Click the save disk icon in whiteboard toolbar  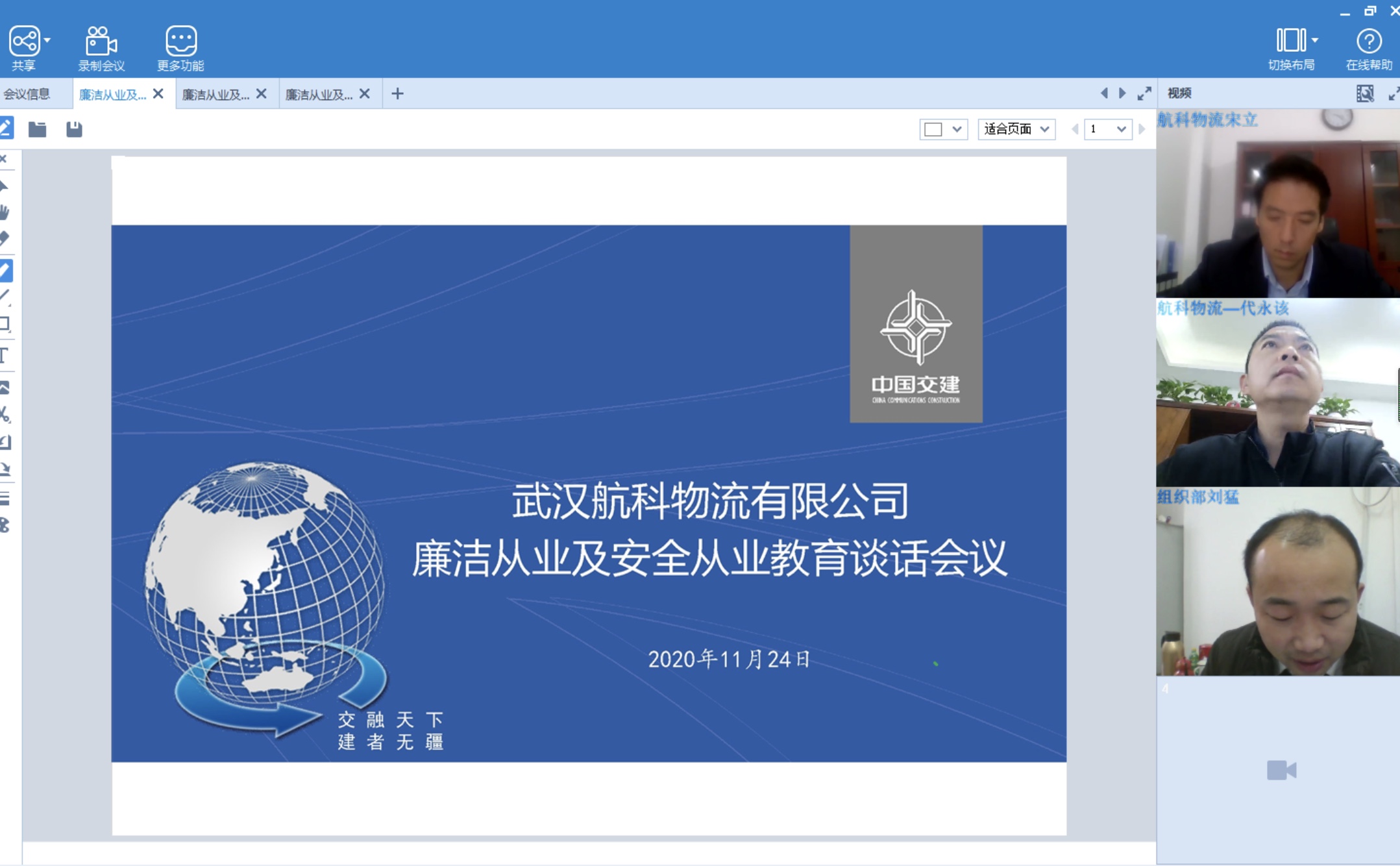[74, 129]
